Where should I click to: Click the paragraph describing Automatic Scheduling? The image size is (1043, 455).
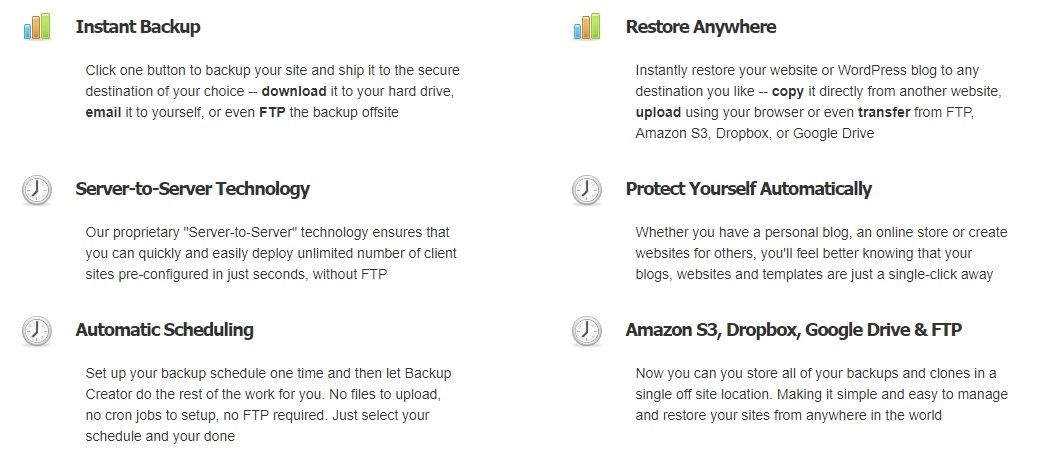(x=266, y=404)
